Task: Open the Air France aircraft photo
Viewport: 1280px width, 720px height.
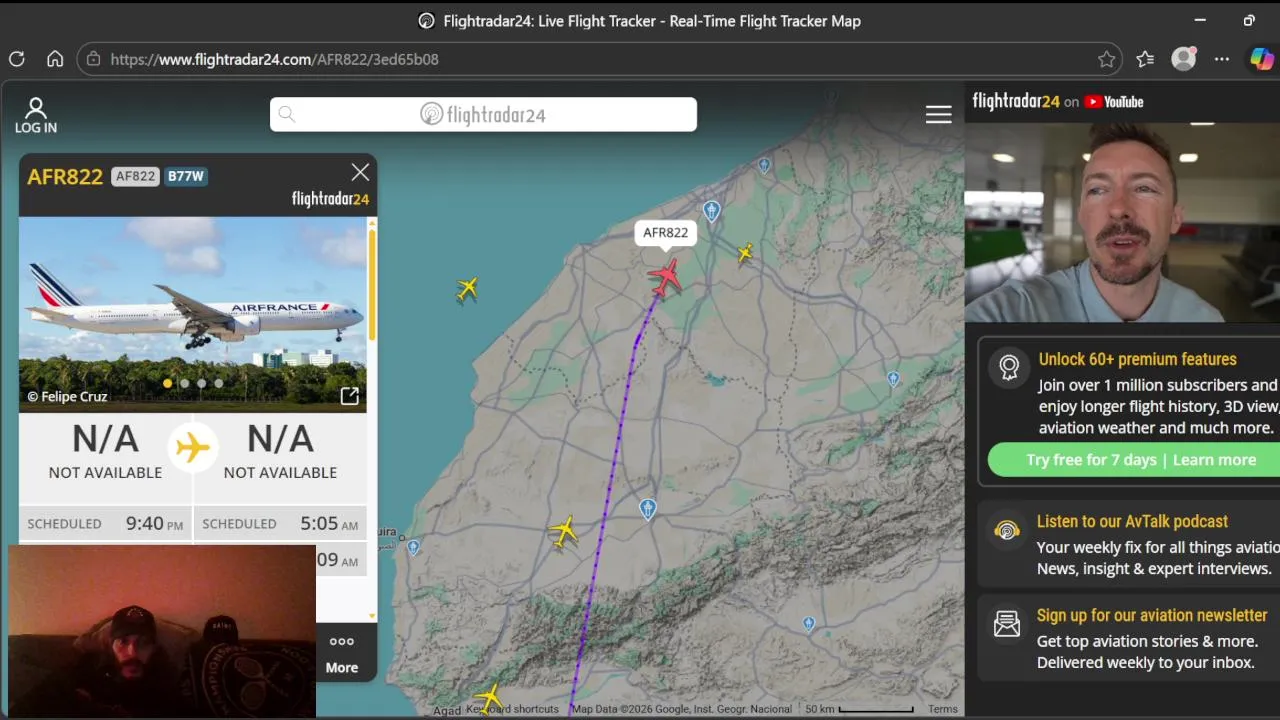Action: (192, 314)
